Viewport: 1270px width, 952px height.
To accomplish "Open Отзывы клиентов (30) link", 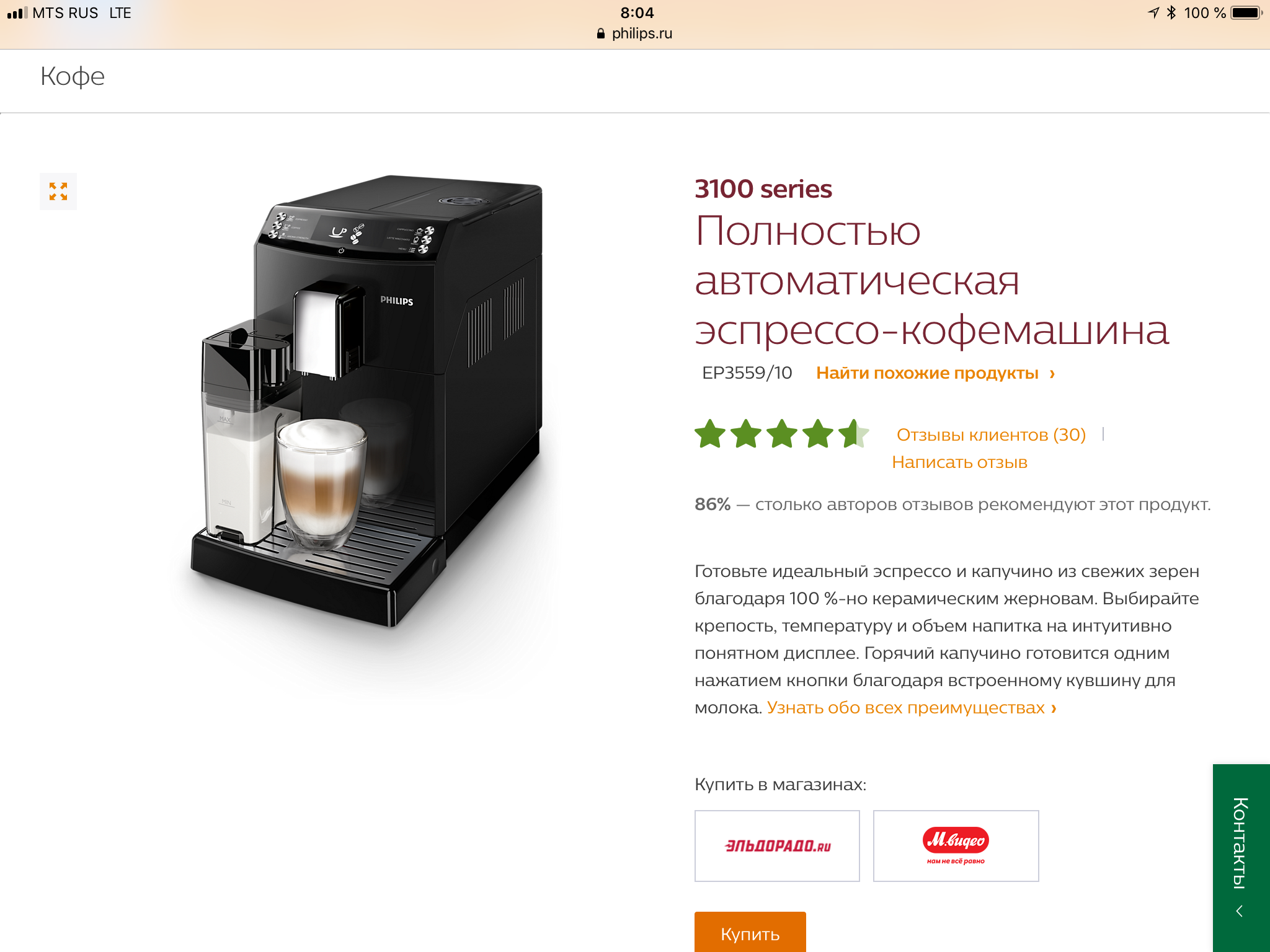I will pos(991,434).
